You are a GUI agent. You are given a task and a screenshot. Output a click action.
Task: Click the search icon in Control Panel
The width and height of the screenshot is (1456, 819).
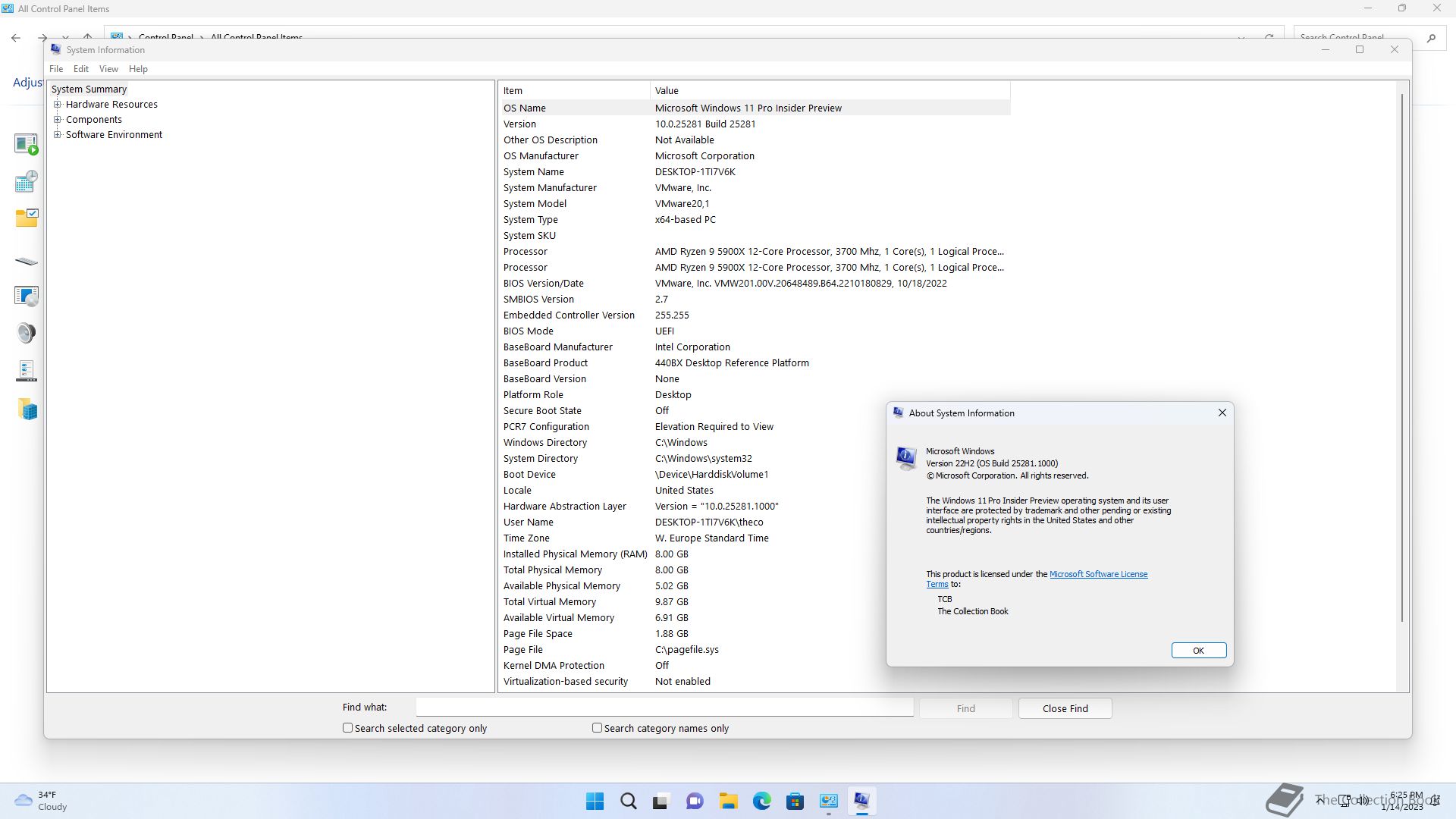(1431, 37)
